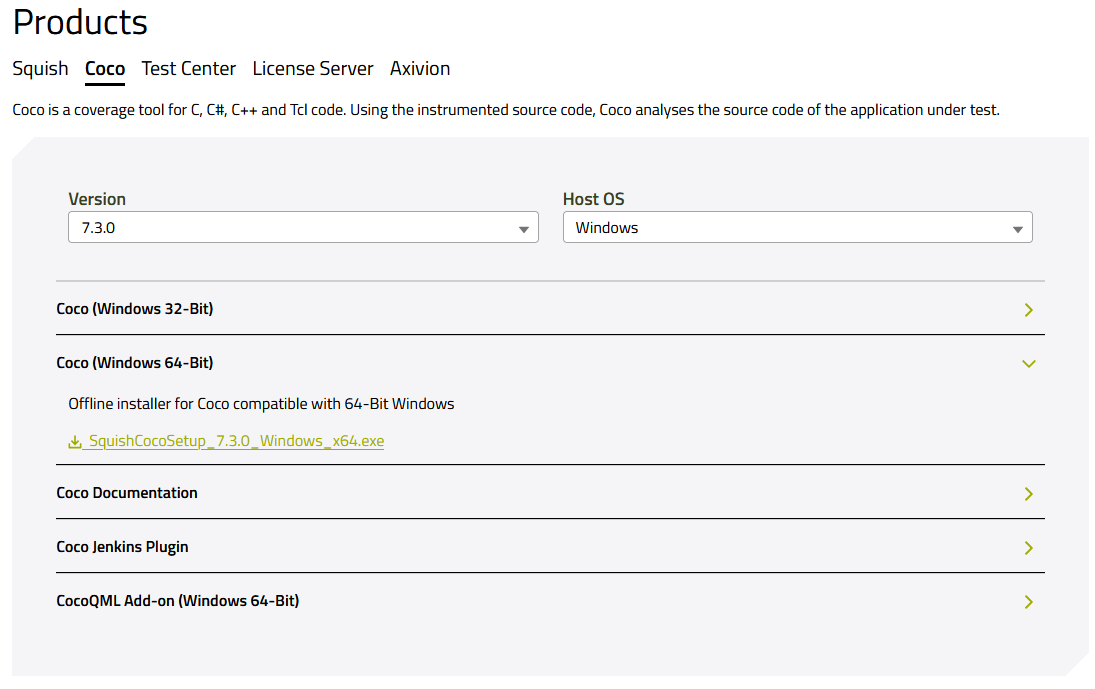Screen dimensions: 1095x689
Task: Click the chevron on CocoQML Add-on row
Action: click(1028, 602)
